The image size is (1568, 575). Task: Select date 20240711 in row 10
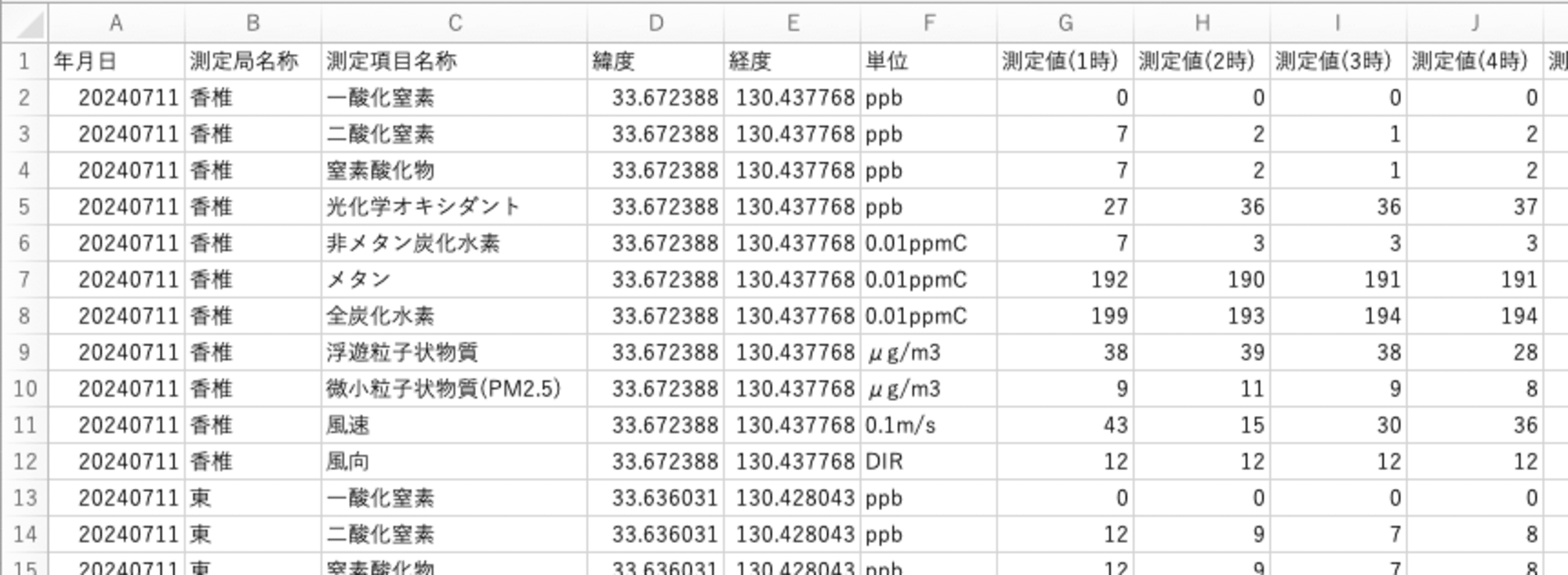116,389
